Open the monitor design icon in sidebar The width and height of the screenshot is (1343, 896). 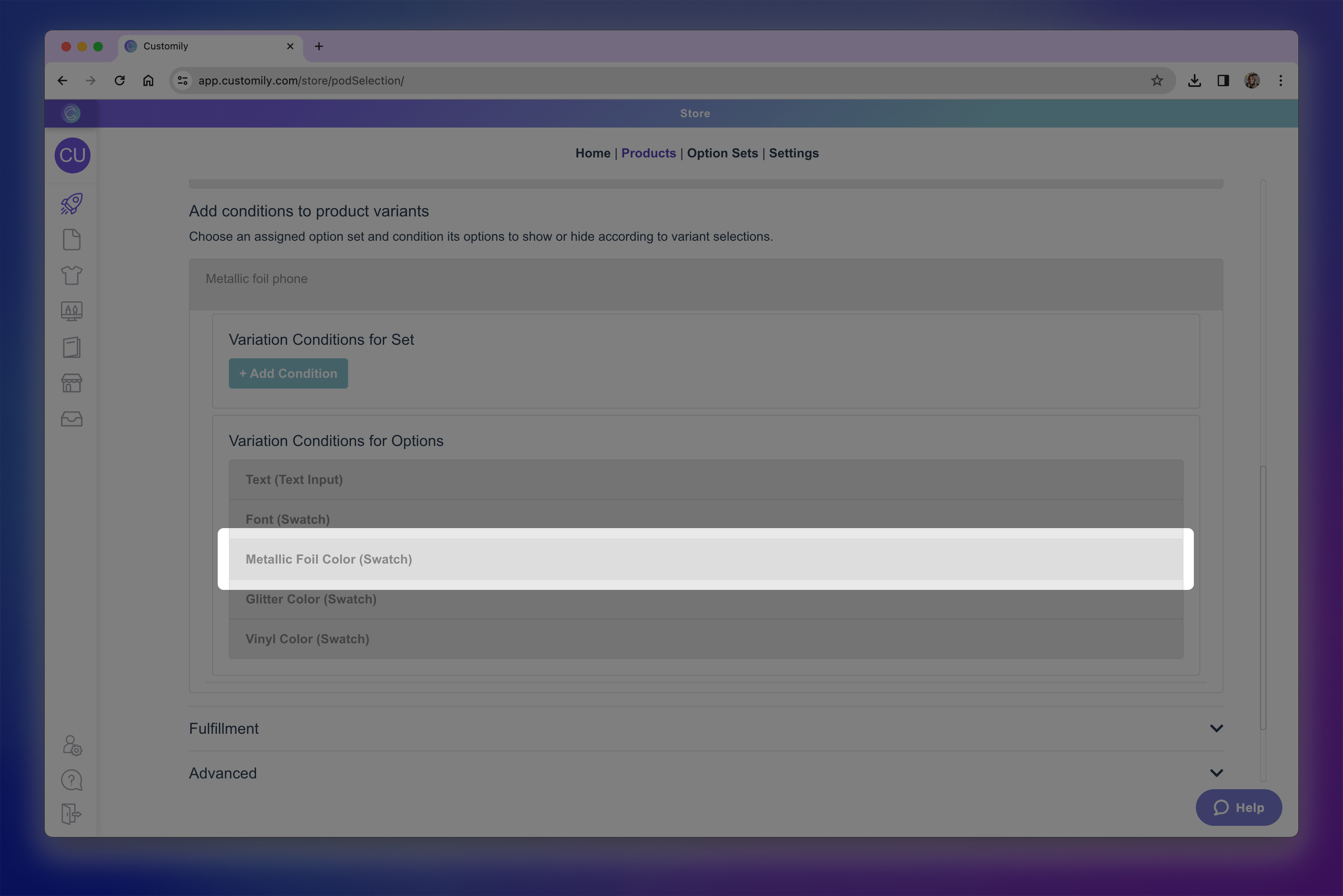point(71,311)
